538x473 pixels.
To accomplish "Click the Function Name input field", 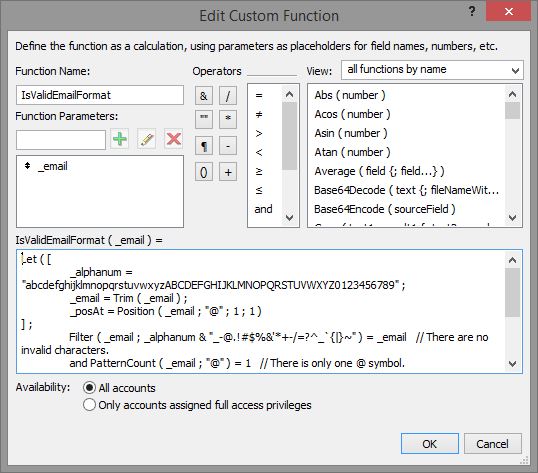I will tap(100, 95).
